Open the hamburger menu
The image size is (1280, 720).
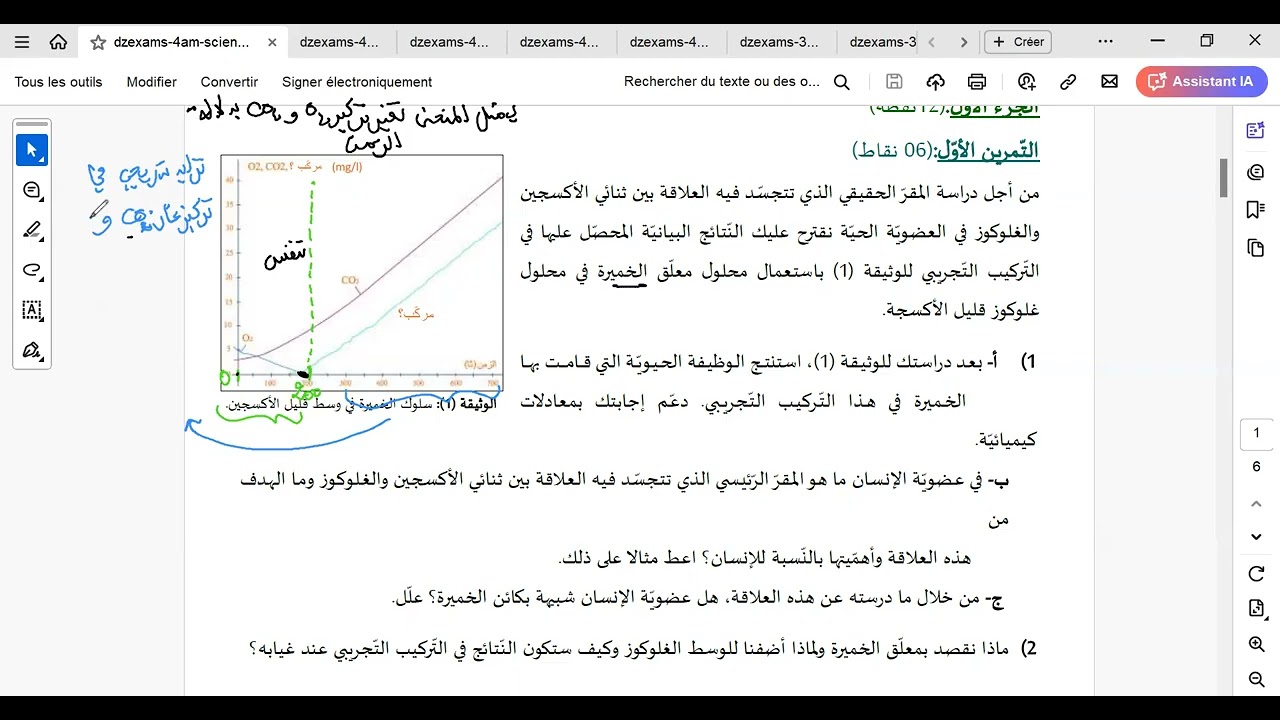pos(22,42)
